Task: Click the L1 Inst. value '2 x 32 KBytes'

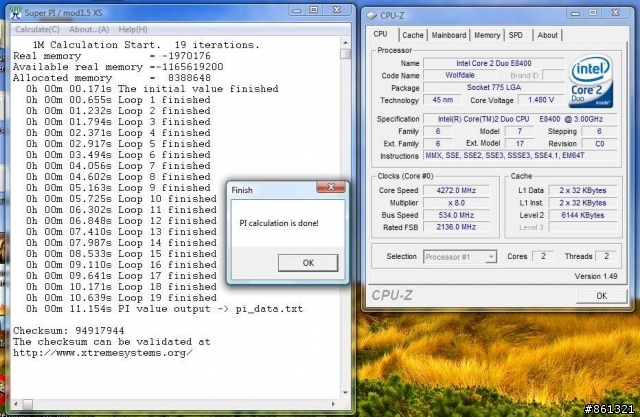Action: click(x=582, y=203)
